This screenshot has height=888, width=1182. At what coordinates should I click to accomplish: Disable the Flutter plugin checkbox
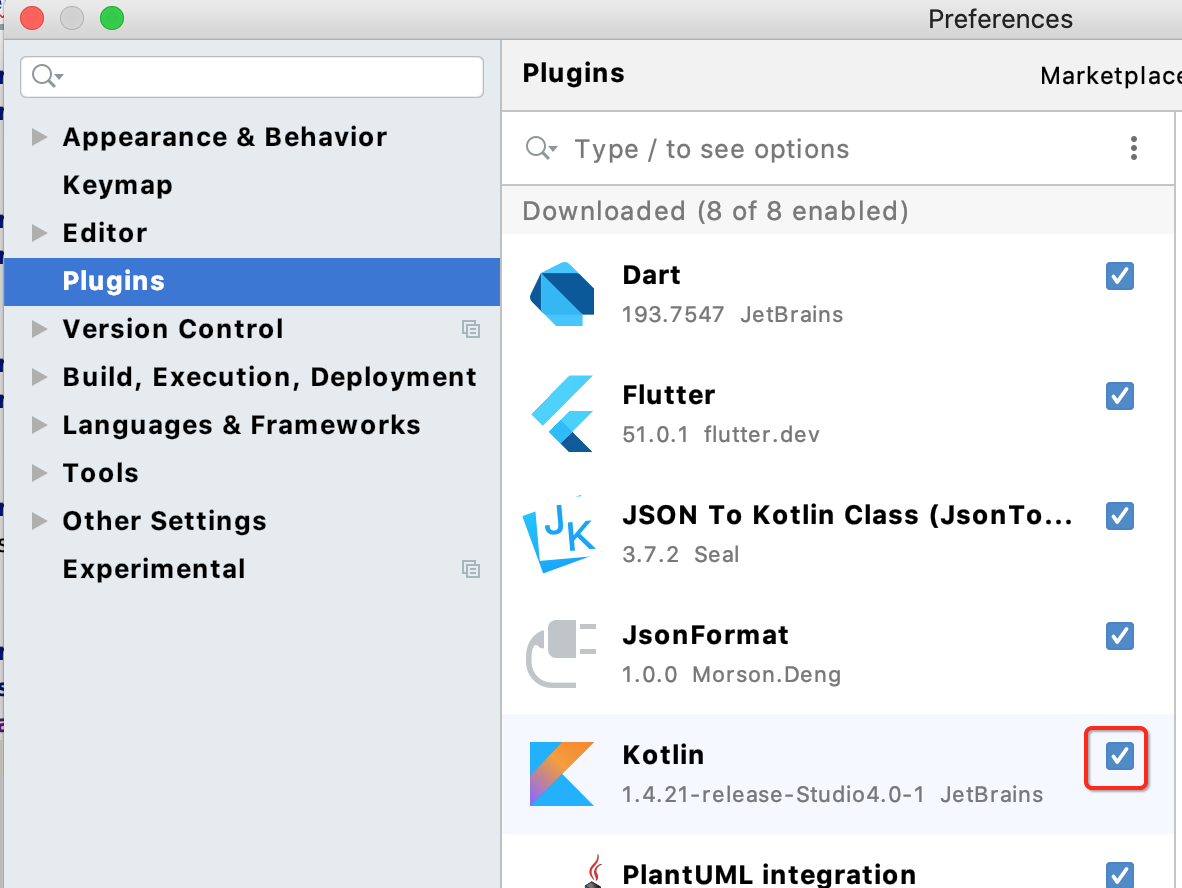pyautogui.click(x=1120, y=396)
